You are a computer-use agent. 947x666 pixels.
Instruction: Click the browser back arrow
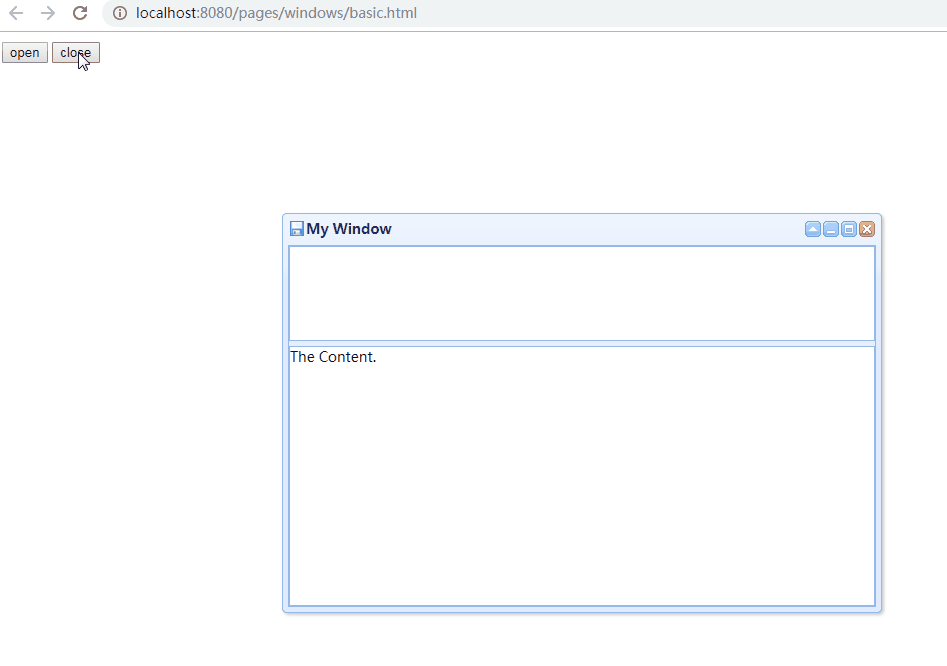click(17, 14)
